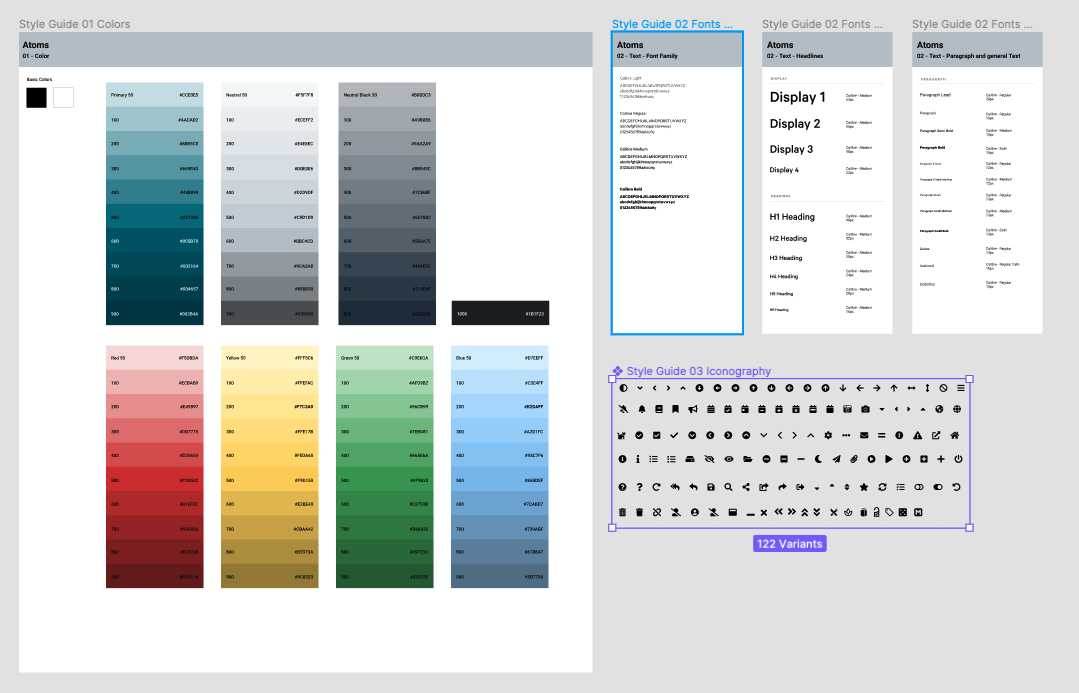The height and width of the screenshot is (693, 1079).
Task: Click the camera icon in the iconography grid
Action: [866, 409]
